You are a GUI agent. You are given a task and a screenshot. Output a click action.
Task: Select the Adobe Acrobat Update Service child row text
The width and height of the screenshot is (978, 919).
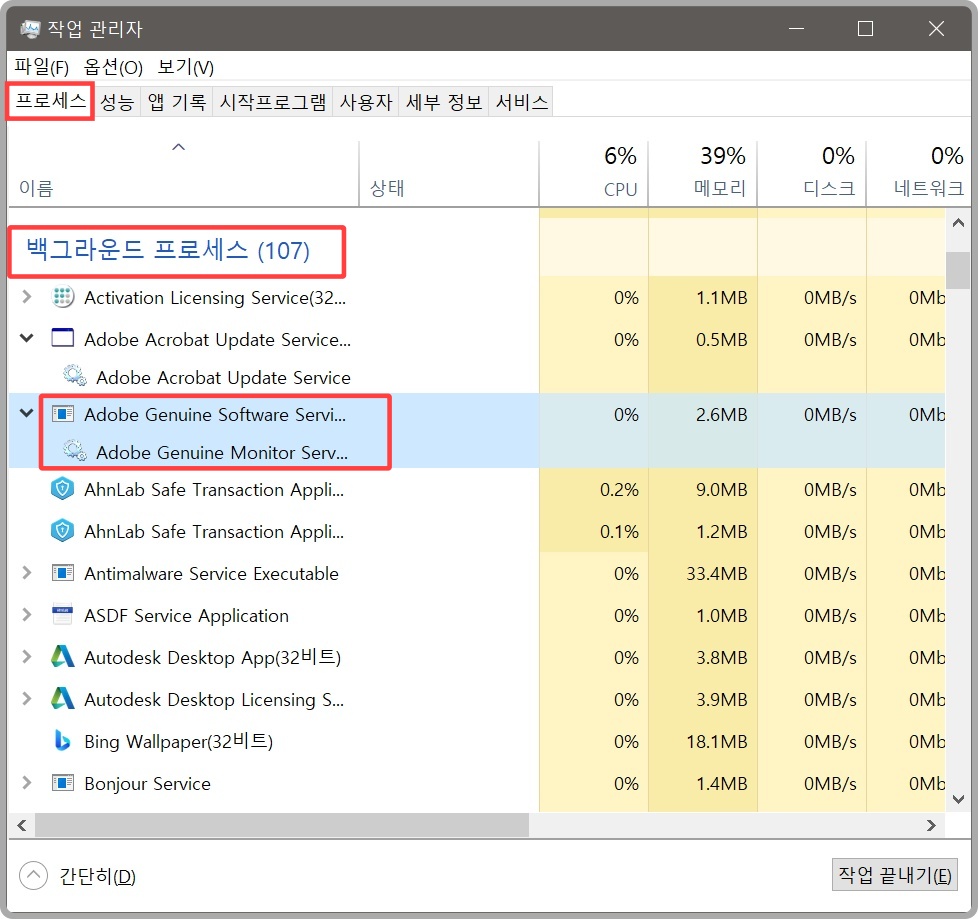tap(223, 377)
